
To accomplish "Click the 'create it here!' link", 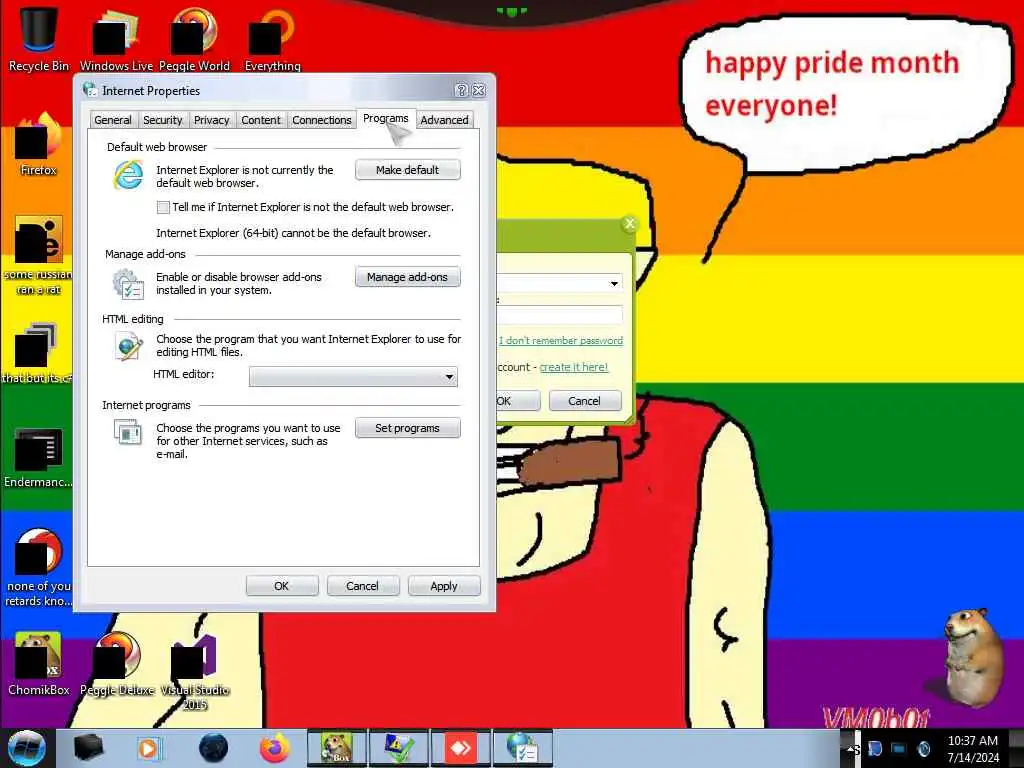I will pyautogui.click(x=573, y=367).
